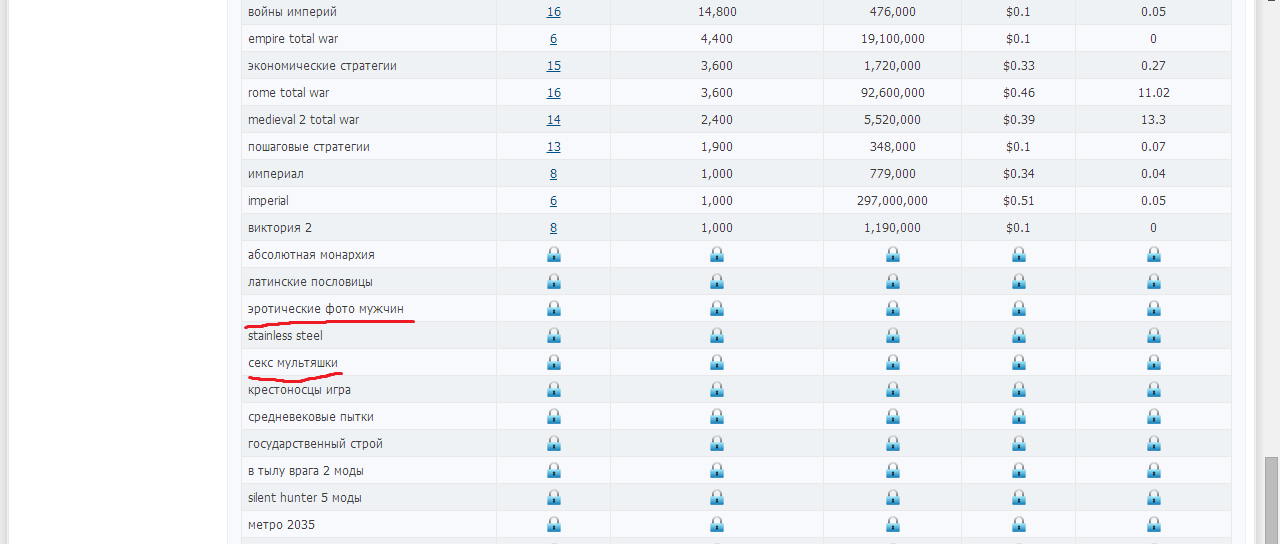Viewport: 1280px width, 544px height.
Task: Open link 8 for империал keyword
Action: 553,174
